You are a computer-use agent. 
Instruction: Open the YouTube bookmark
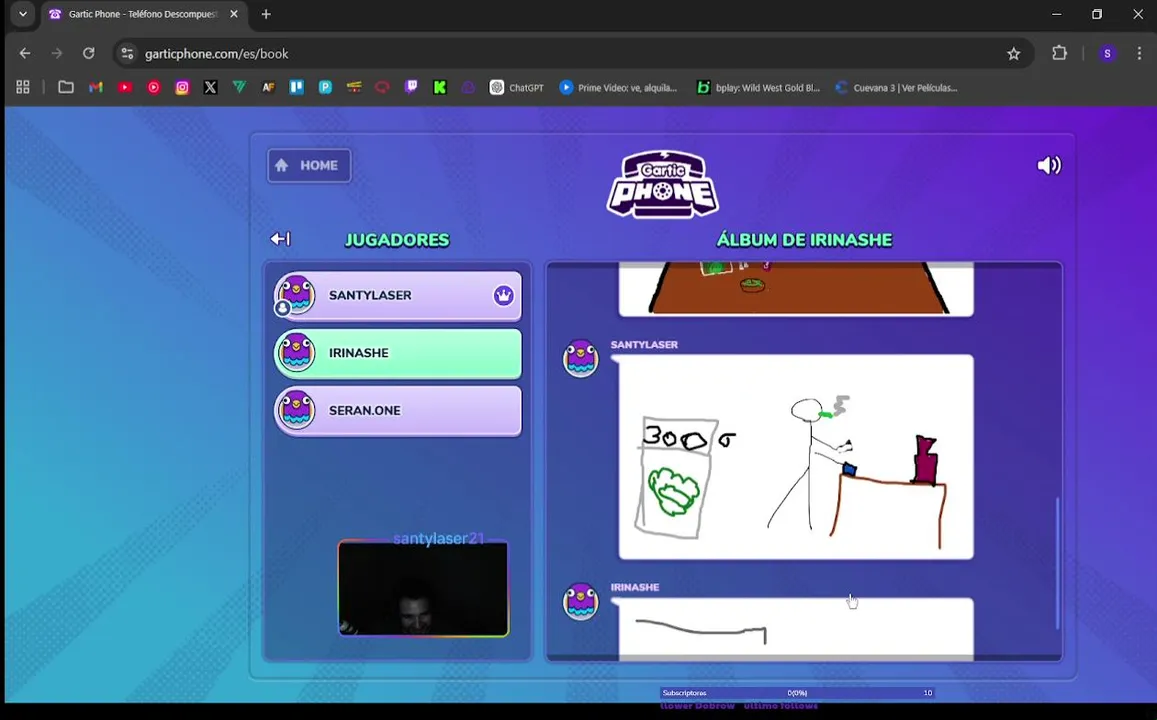[125, 87]
